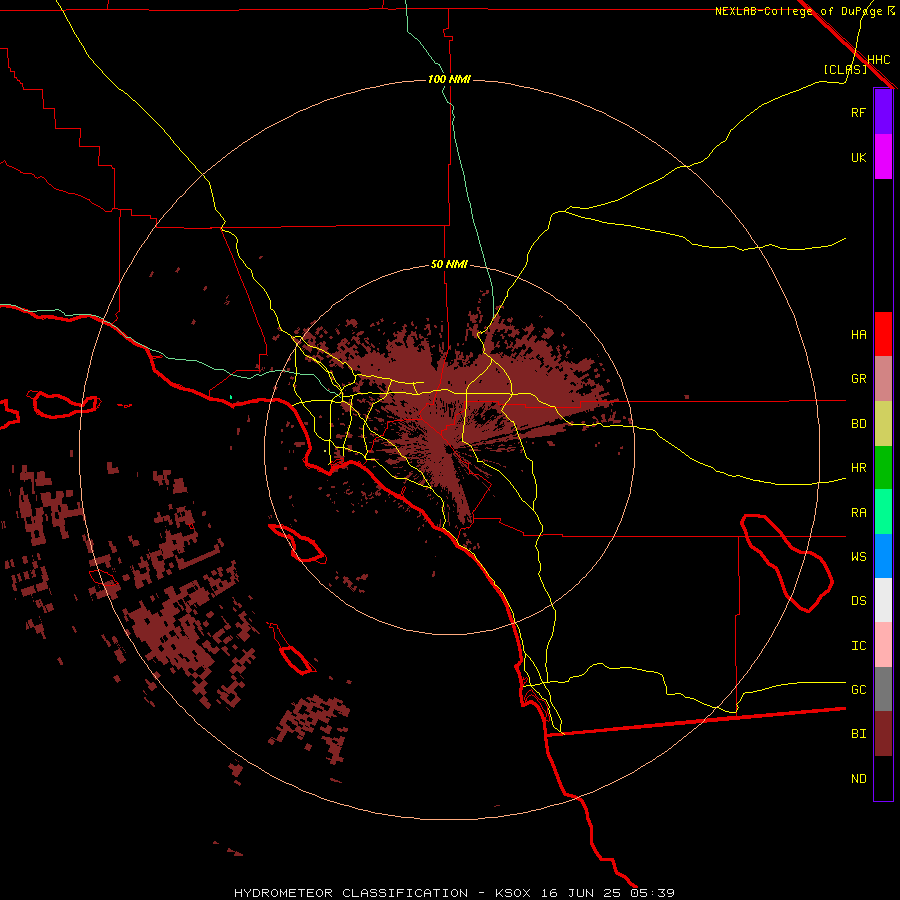Click the 100 NMI range ring label
This screenshot has width=900, height=900.
click(x=449, y=79)
